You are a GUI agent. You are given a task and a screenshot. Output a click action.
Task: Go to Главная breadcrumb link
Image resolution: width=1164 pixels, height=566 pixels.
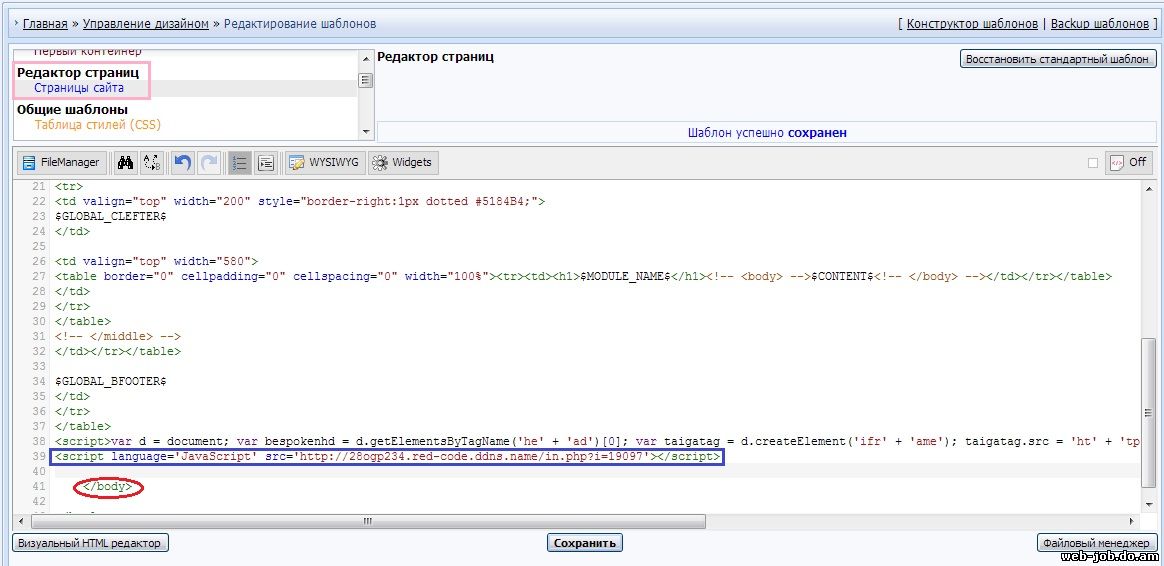coord(45,24)
